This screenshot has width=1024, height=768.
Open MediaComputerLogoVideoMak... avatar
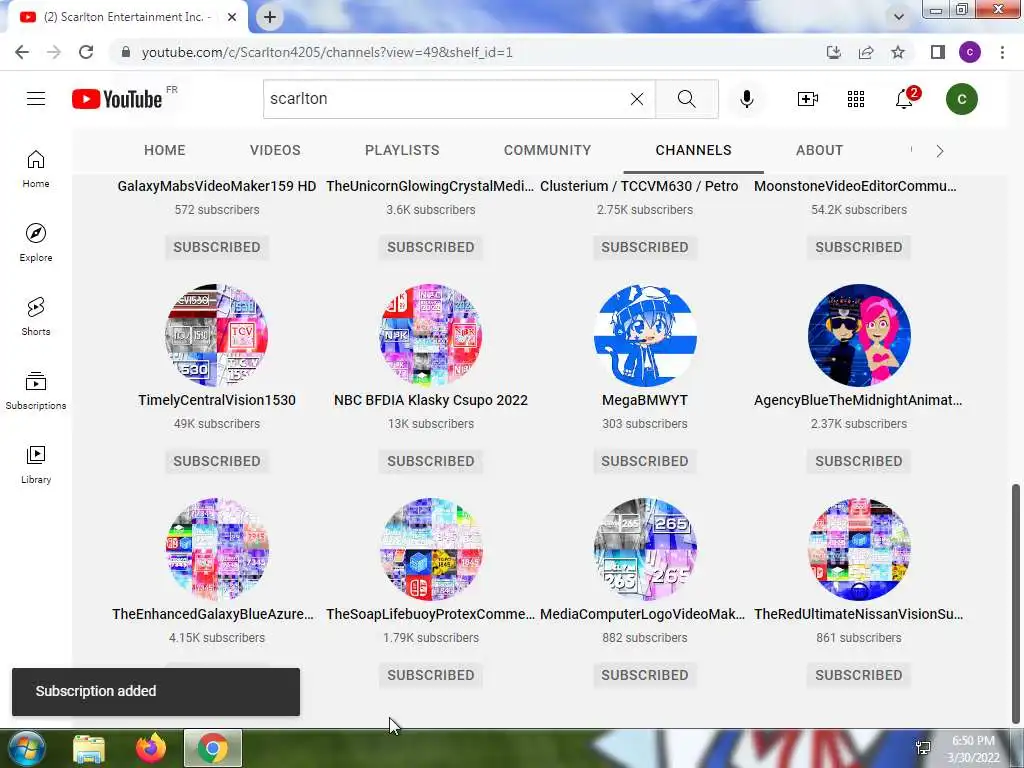tap(645, 549)
